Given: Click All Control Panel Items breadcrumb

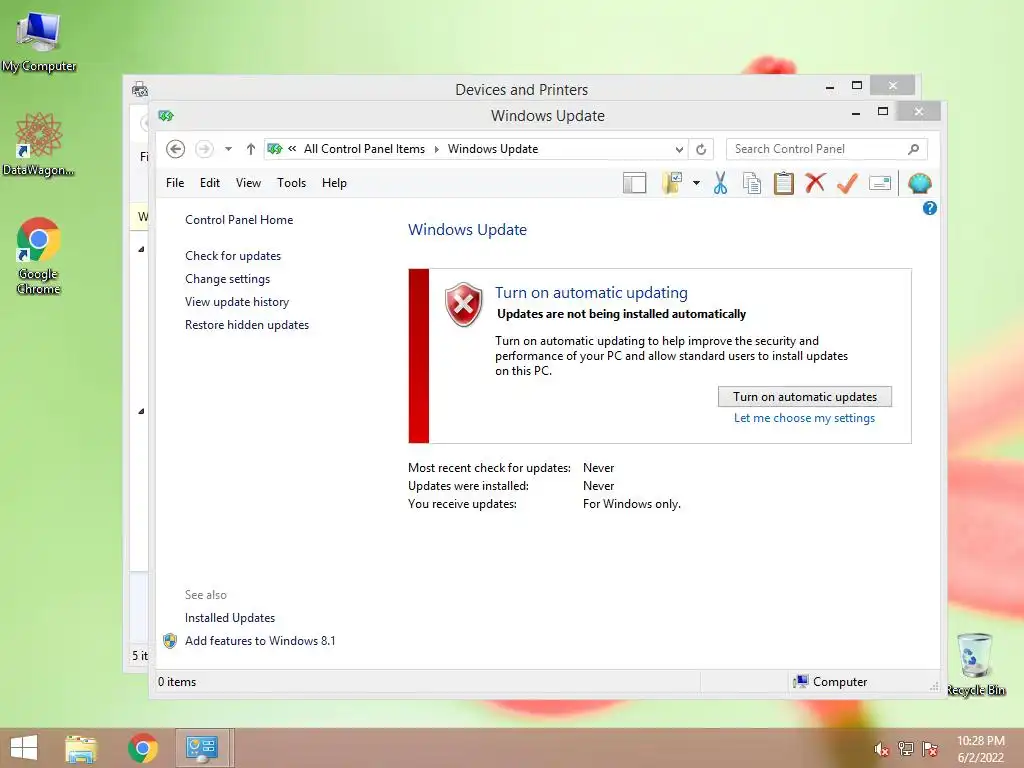Looking at the screenshot, I should tap(364, 149).
